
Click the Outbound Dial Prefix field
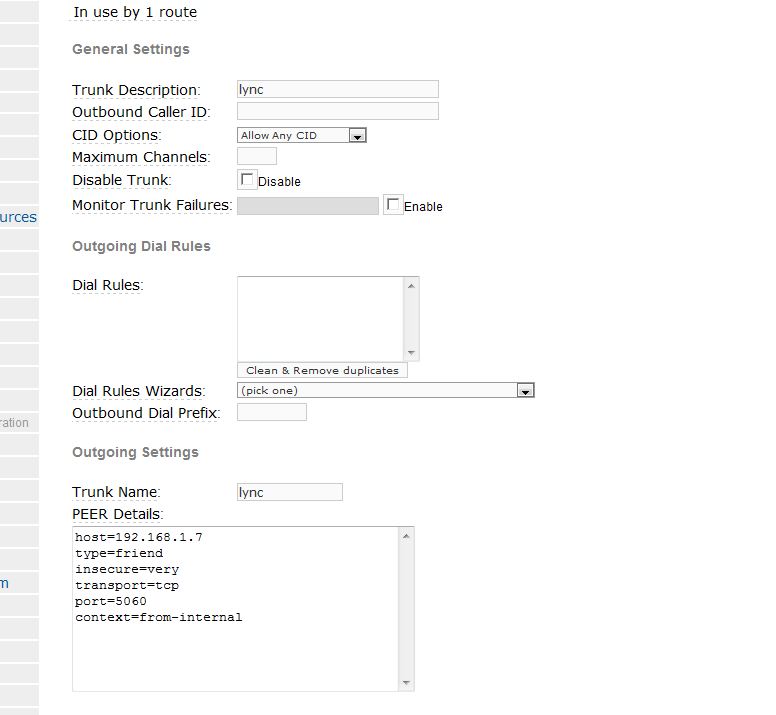(271, 412)
